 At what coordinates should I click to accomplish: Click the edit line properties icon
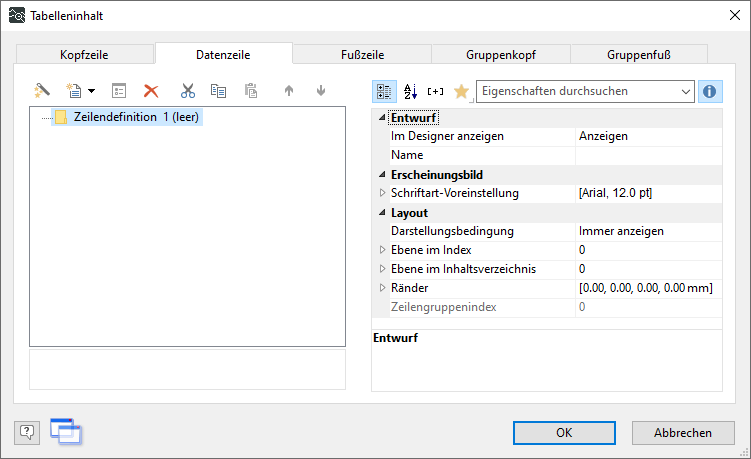(119, 91)
